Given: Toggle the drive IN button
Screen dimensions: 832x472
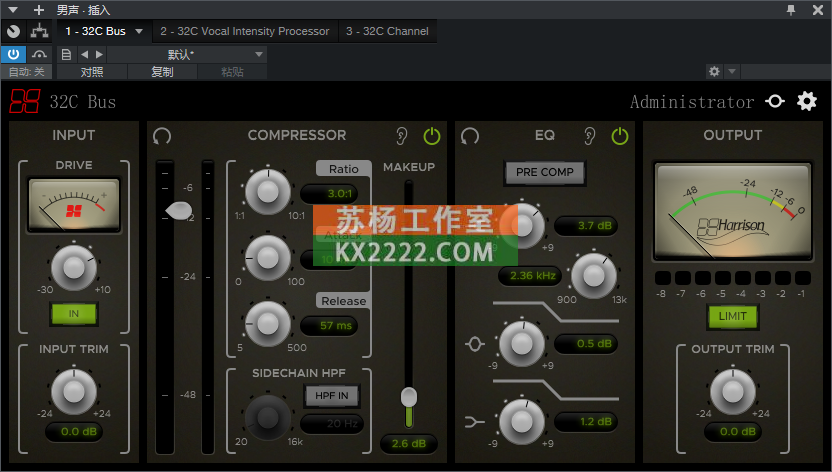Looking at the screenshot, I should click(74, 313).
